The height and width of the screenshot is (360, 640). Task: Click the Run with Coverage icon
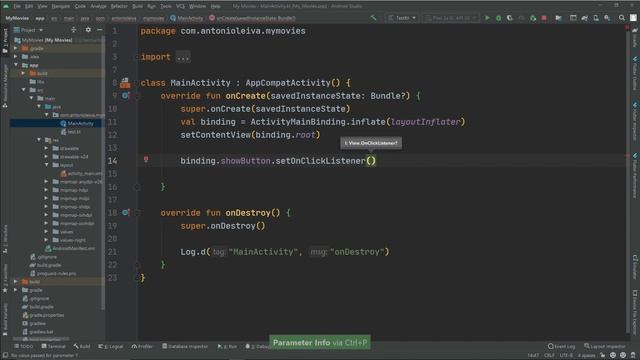point(510,18)
